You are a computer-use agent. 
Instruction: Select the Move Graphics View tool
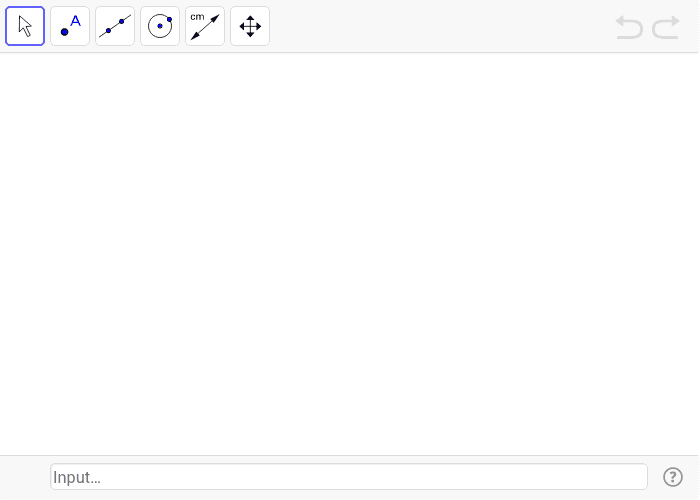[x=250, y=26]
